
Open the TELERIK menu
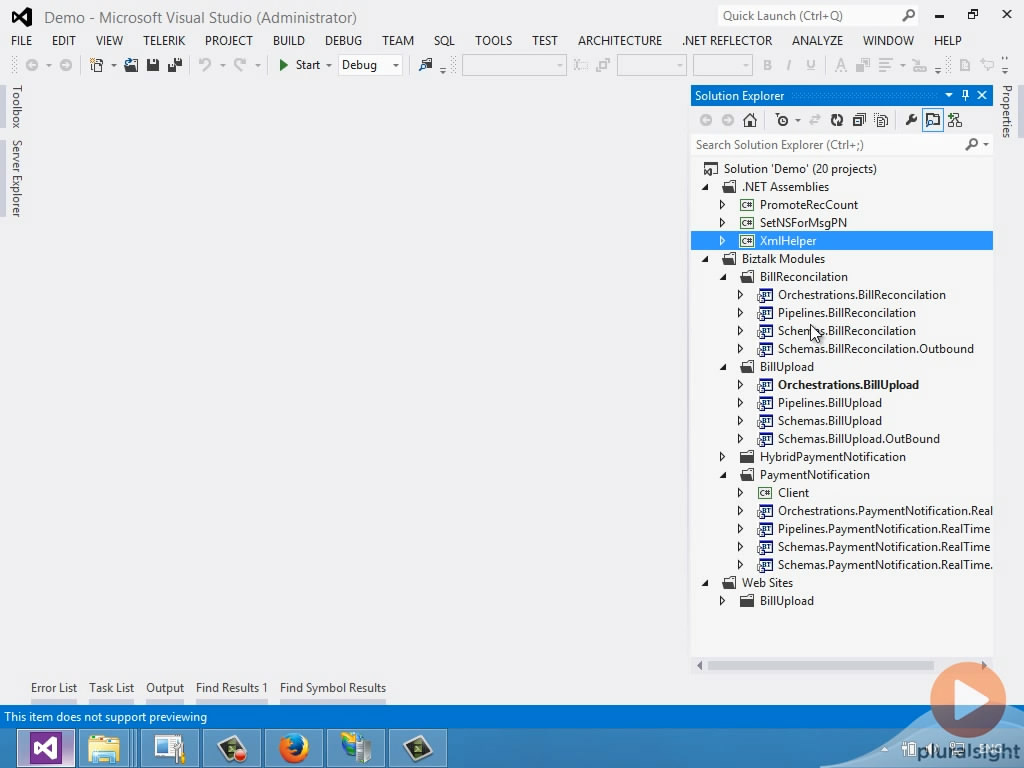(x=164, y=40)
